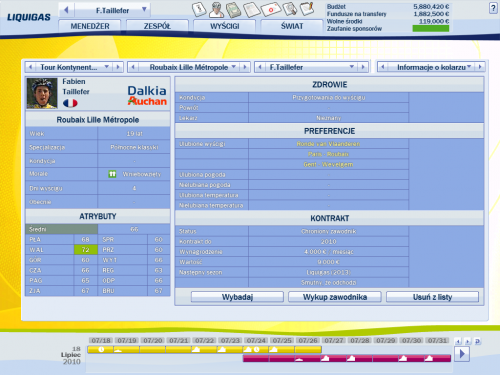The width and height of the screenshot is (500, 375).
Task: Advance day with the calendar play arrow
Action: [462, 354]
